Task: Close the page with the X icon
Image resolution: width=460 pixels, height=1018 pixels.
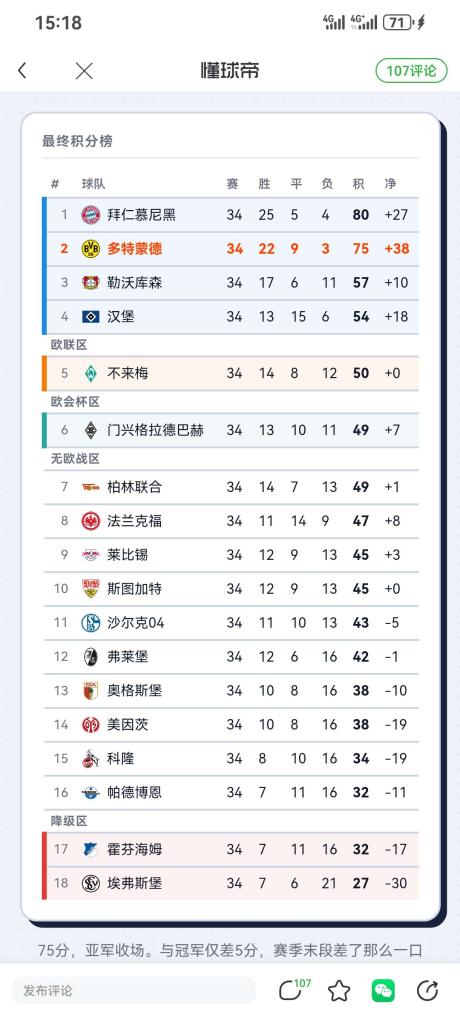Action: click(84, 71)
